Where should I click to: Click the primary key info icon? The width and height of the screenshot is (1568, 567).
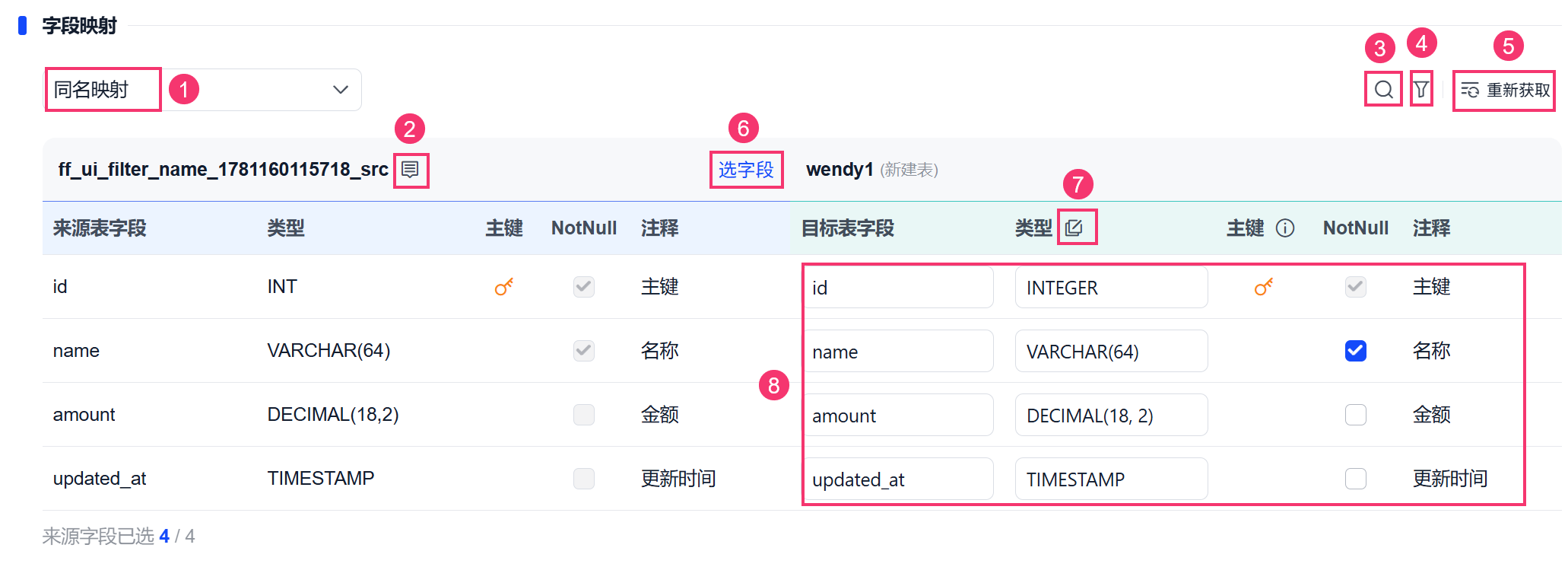1285,228
